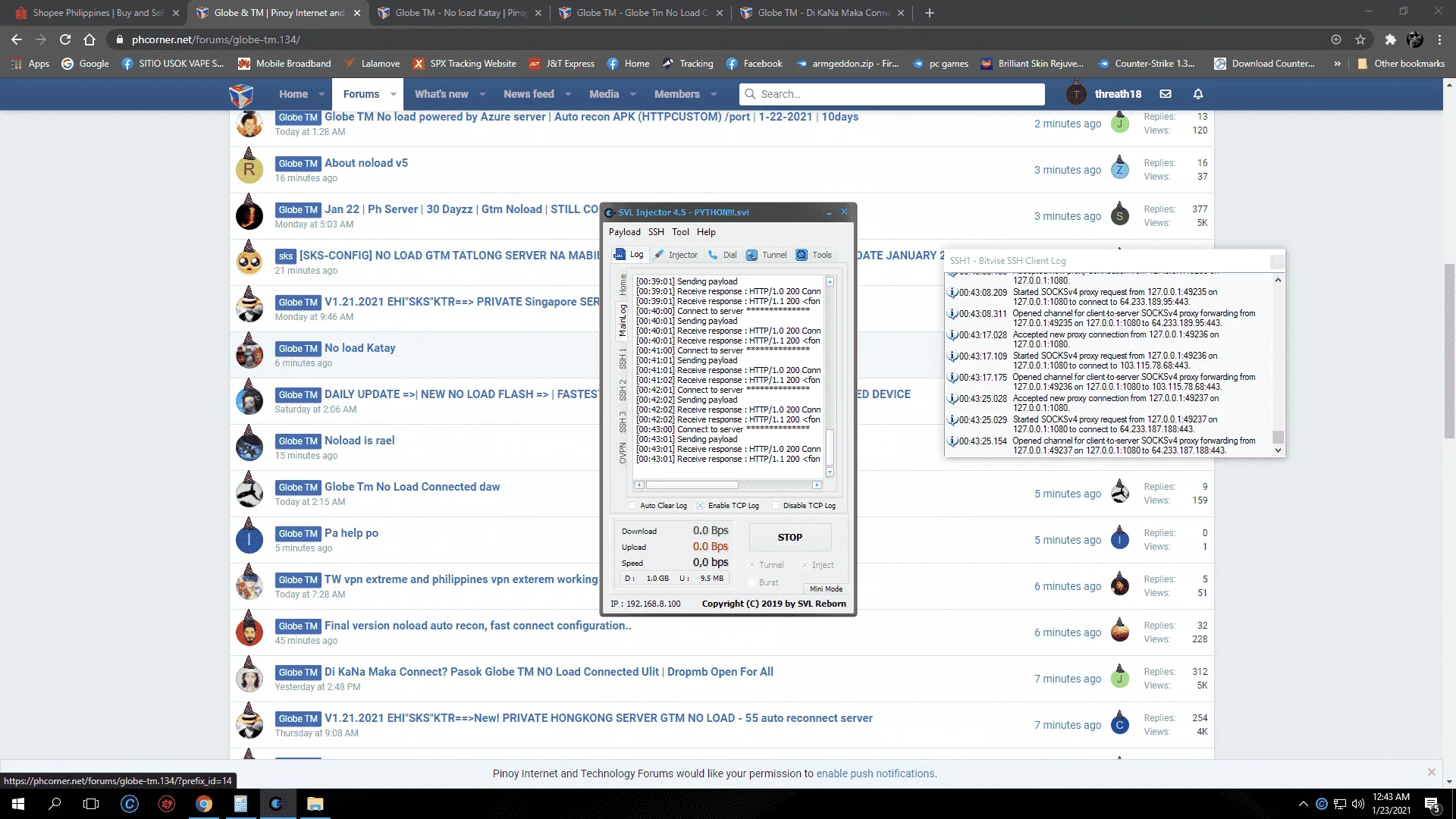Expand the What's new dropdown arrow

coord(482,95)
